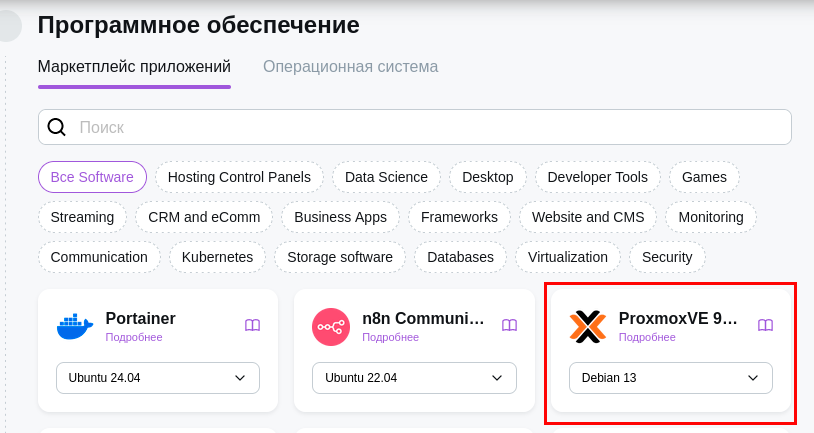Open the Portainer documentation book icon

click(253, 325)
